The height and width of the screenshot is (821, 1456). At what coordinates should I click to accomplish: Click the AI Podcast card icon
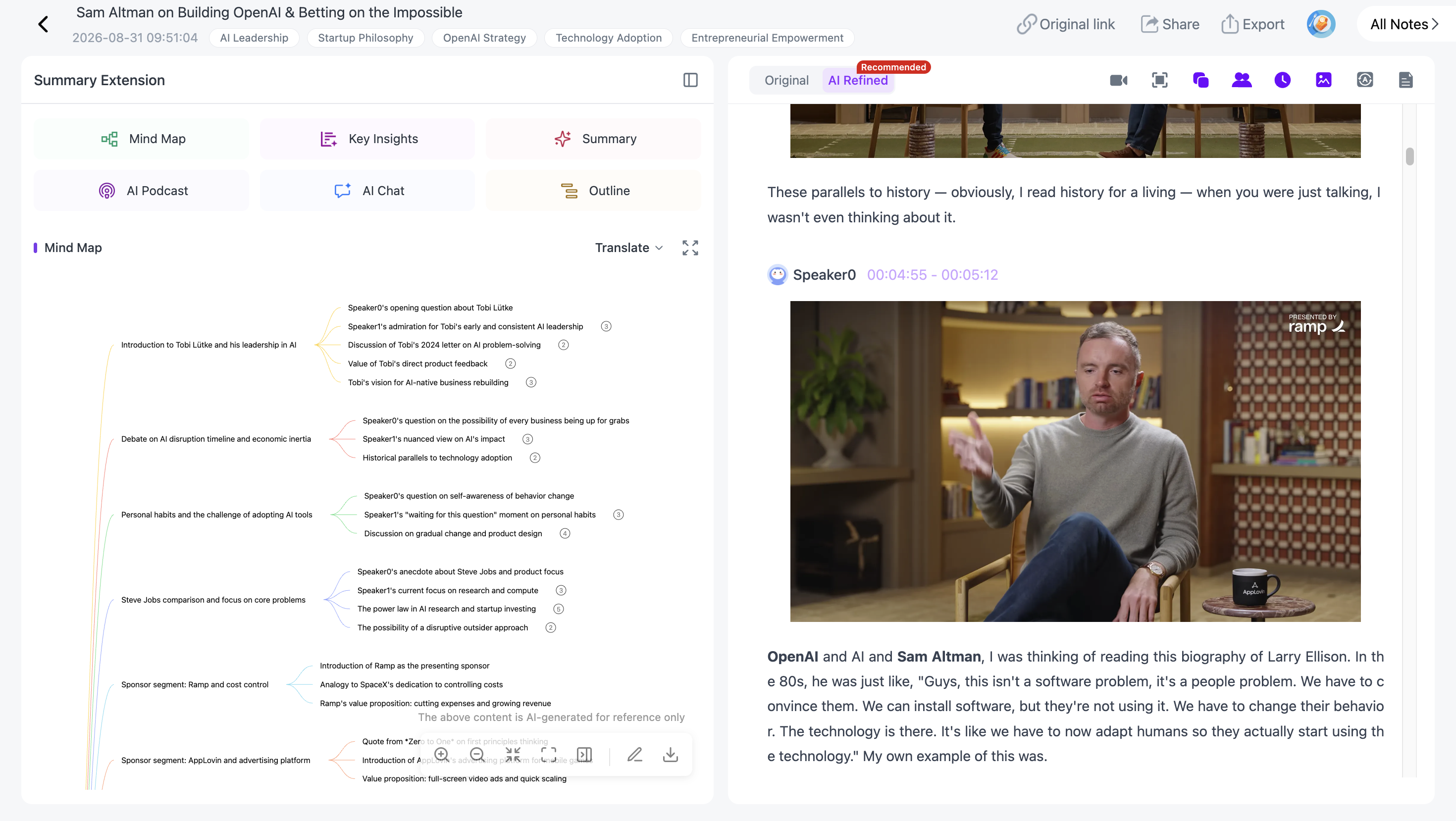(x=107, y=191)
